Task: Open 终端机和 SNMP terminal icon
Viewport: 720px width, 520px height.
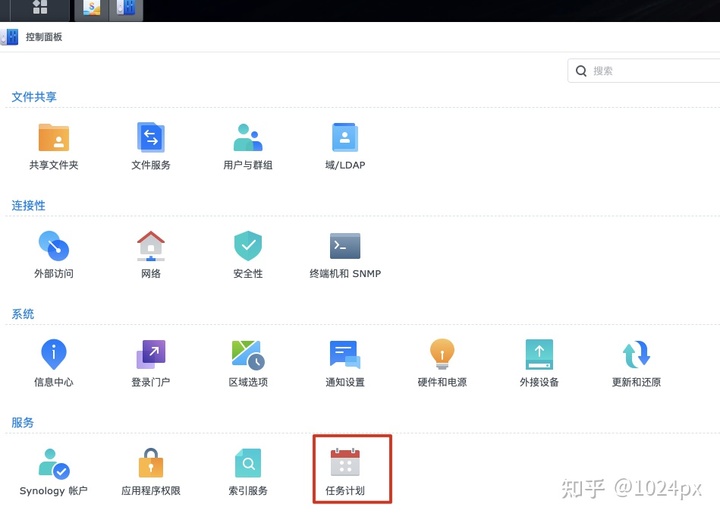Action: pos(345,246)
